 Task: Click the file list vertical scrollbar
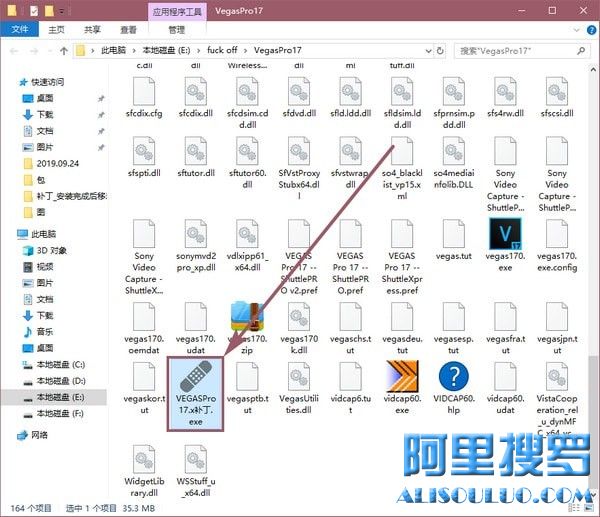[x=593, y=421]
